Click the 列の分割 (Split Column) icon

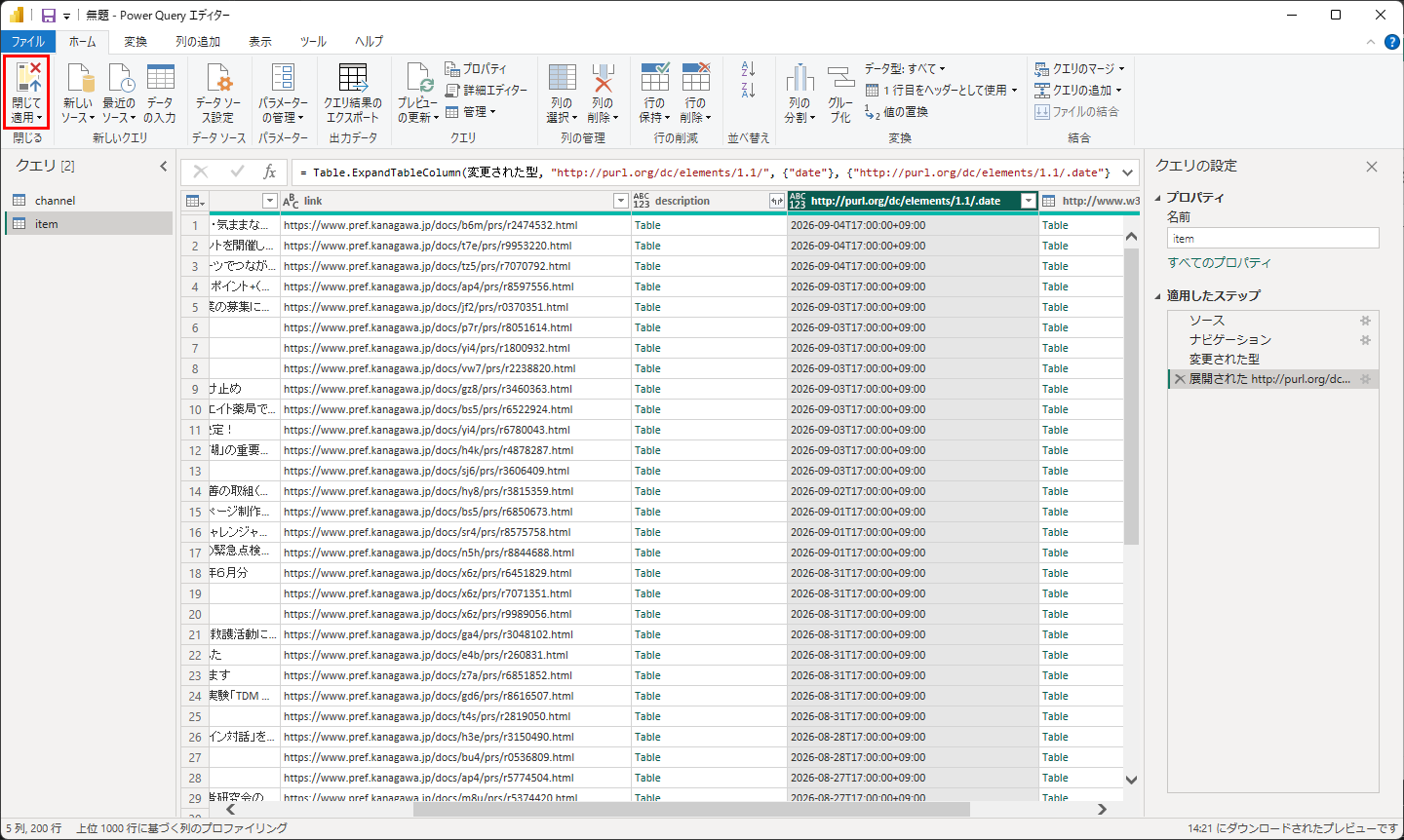tap(799, 78)
